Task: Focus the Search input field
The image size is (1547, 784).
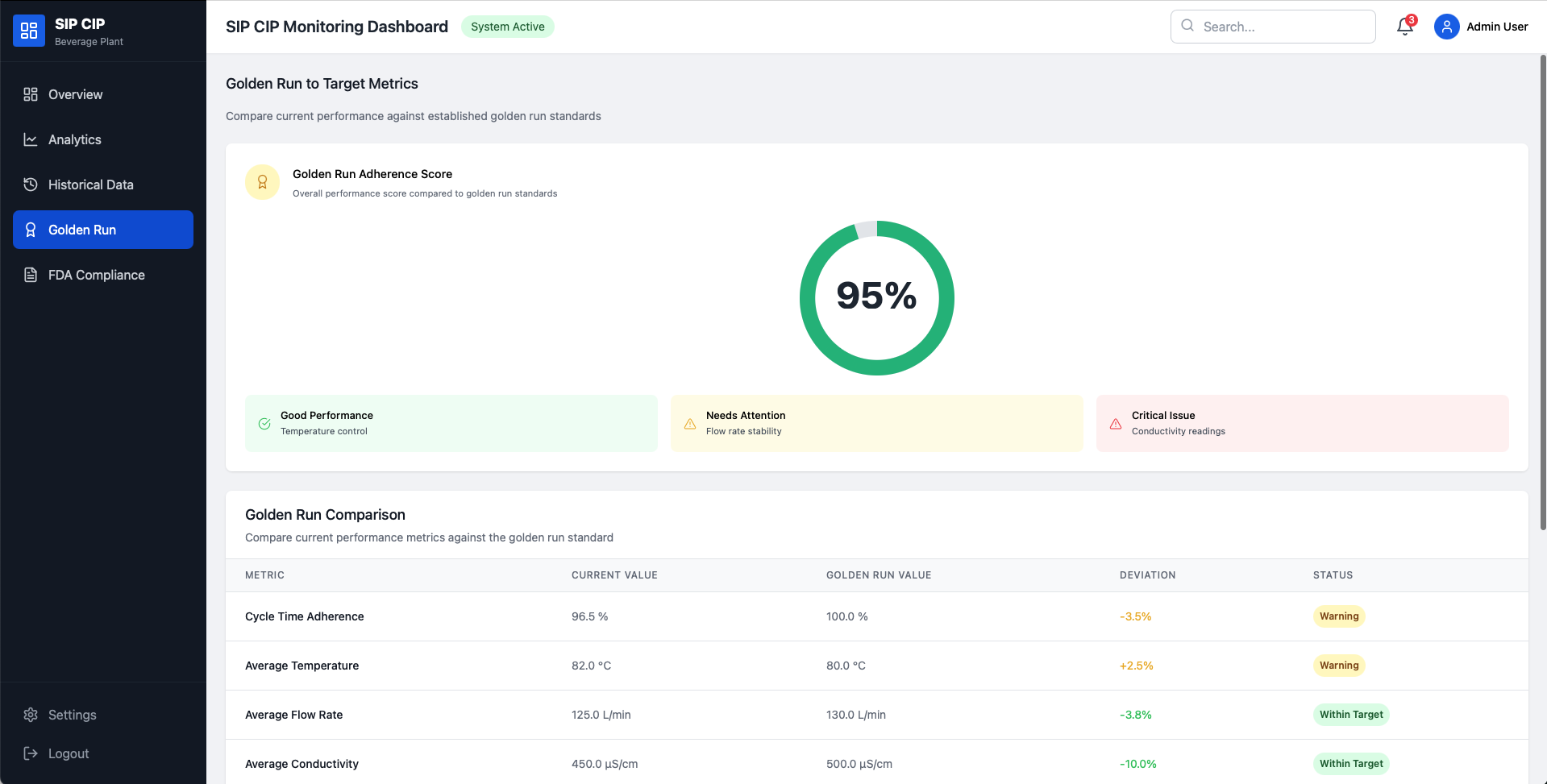Action: click(1282, 27)
